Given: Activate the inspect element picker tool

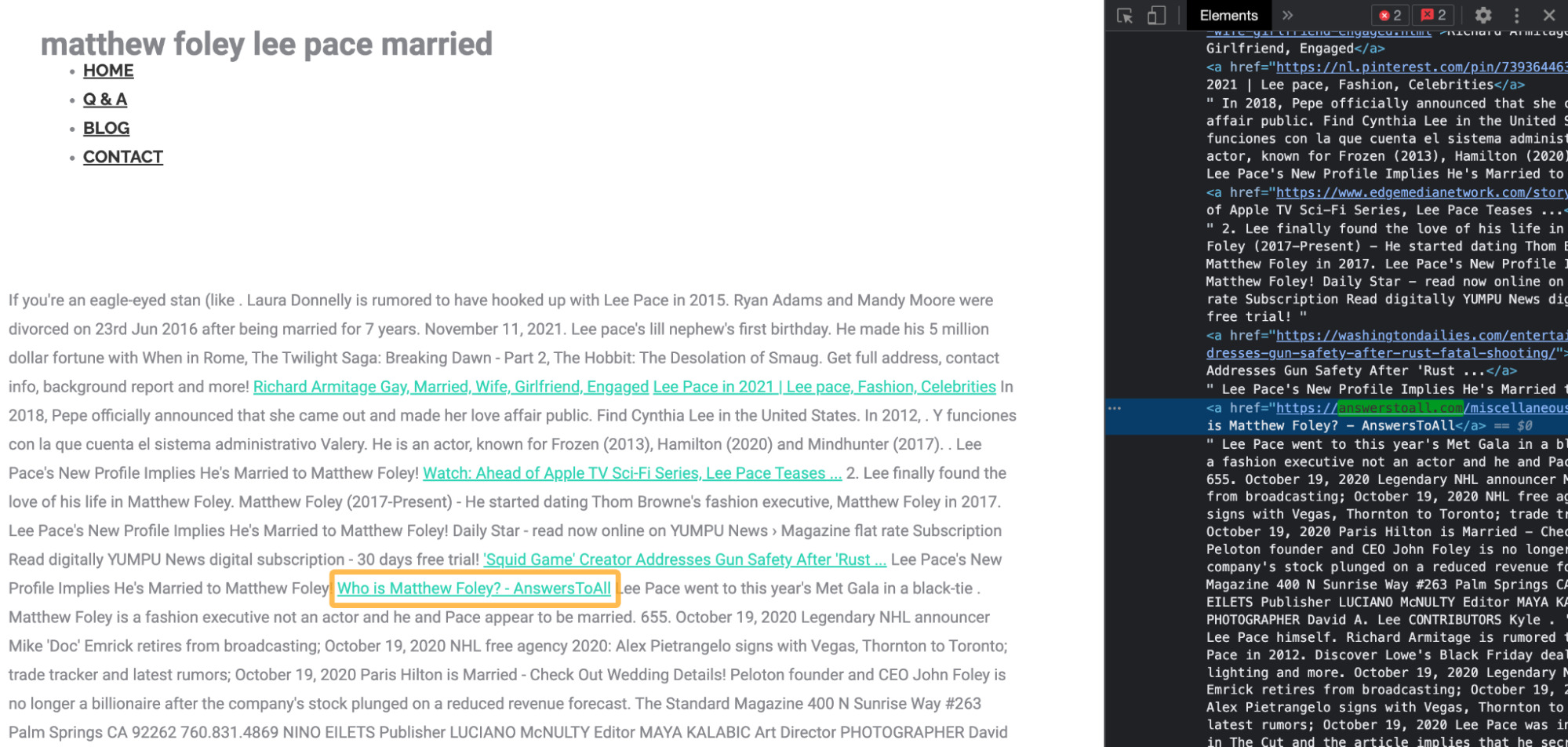Looking at the screenshot, I should pos(1125,16).
